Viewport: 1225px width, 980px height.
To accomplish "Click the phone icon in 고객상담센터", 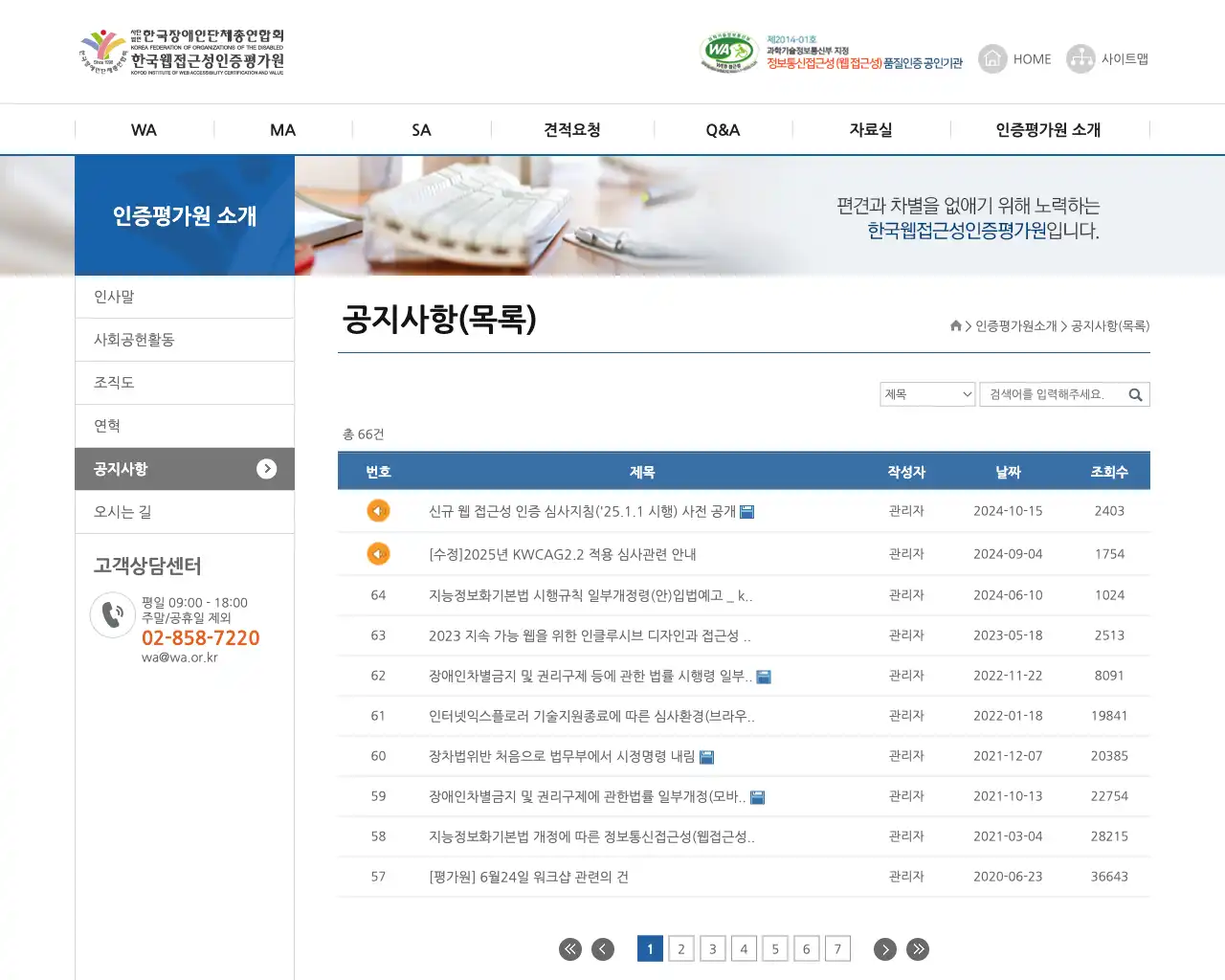I will (x=113, y=615).
